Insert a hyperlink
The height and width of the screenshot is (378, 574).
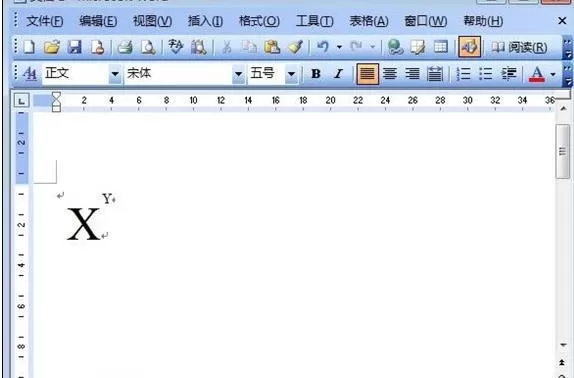pyautogui.click(x=395, y=47)
